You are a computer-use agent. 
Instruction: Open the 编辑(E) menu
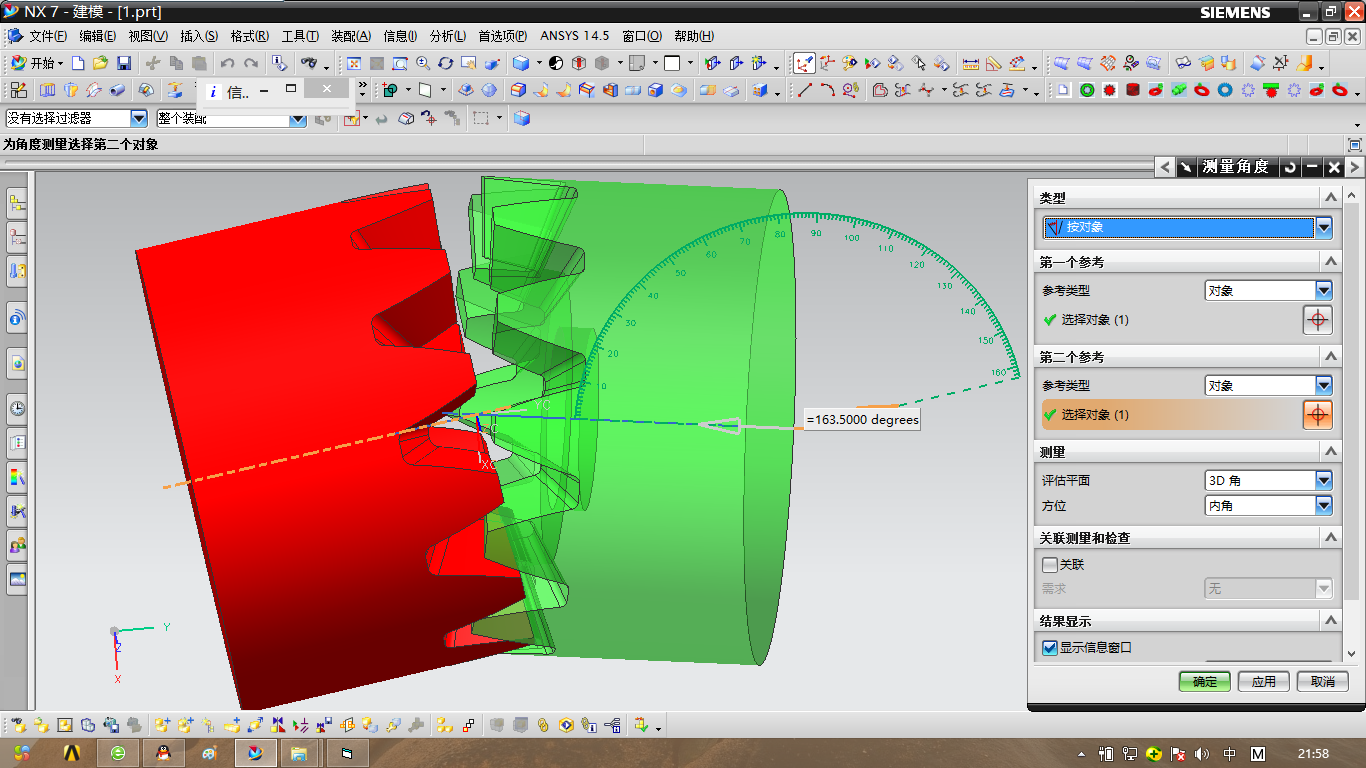click(98, 36)
